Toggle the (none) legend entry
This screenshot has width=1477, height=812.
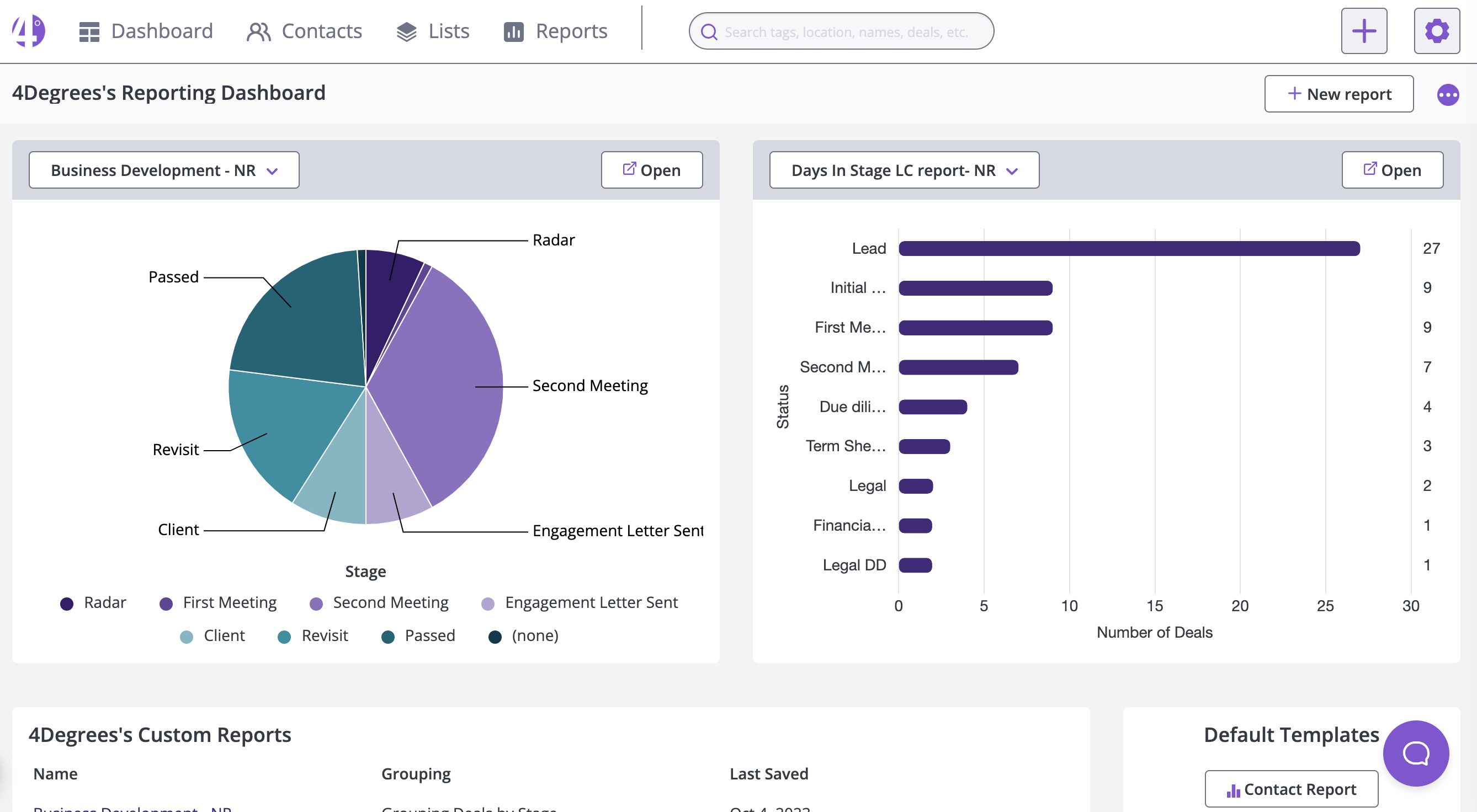pos(523,635)
